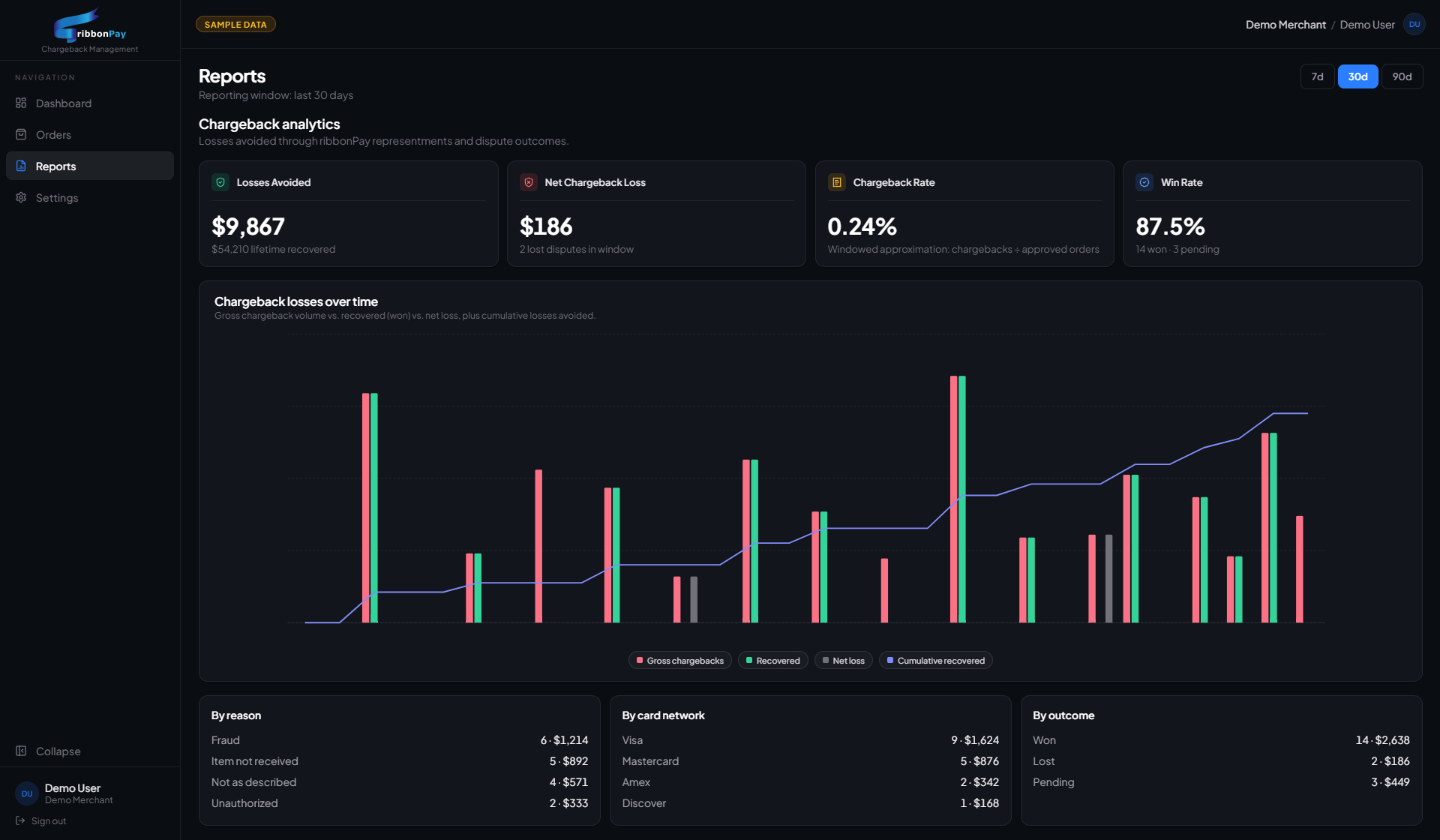Click the Win Rate blue check icon

pos(1144,182)
